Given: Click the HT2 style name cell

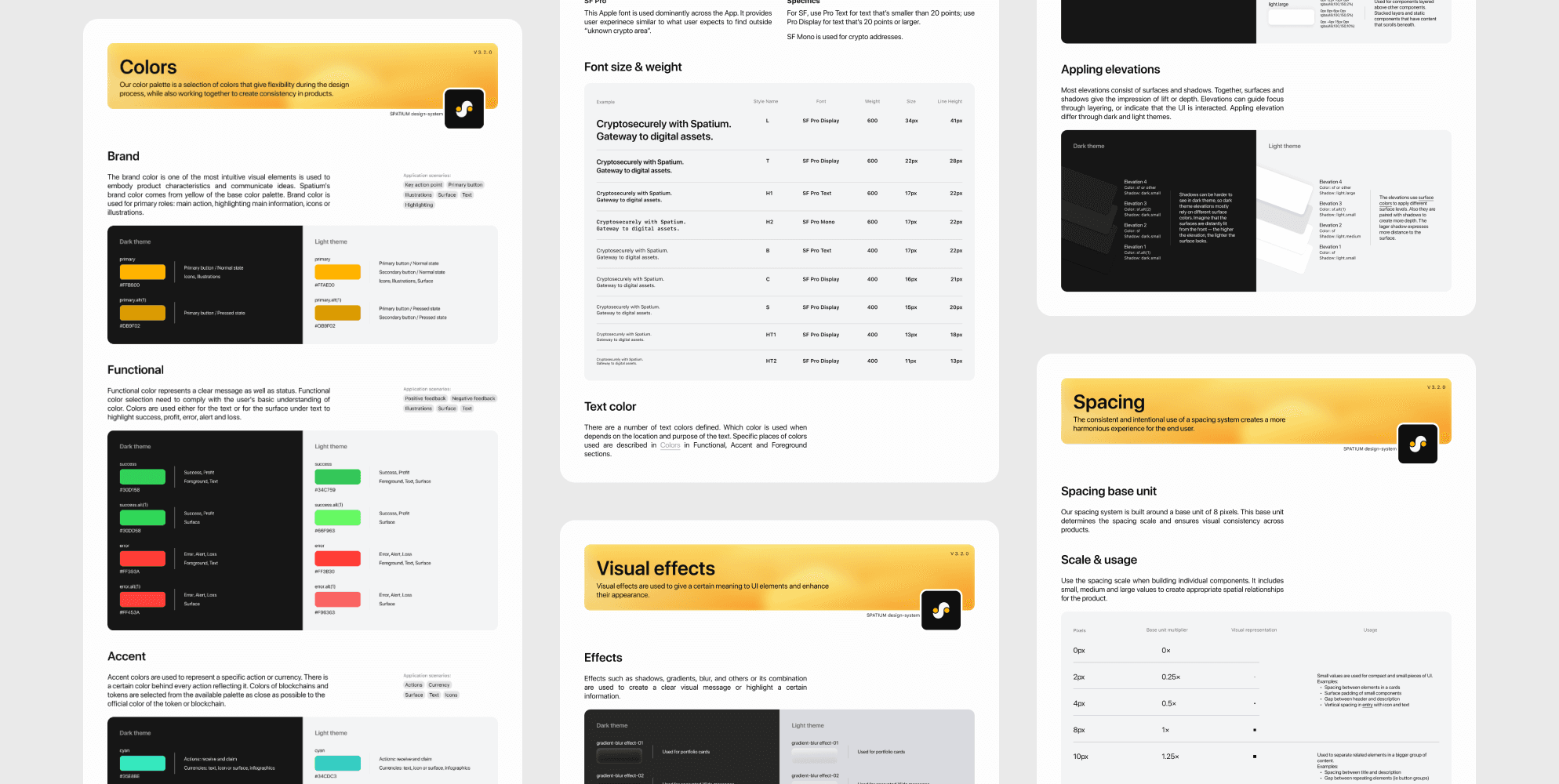Looking at the screenshot, I should (x=771, y=361).
